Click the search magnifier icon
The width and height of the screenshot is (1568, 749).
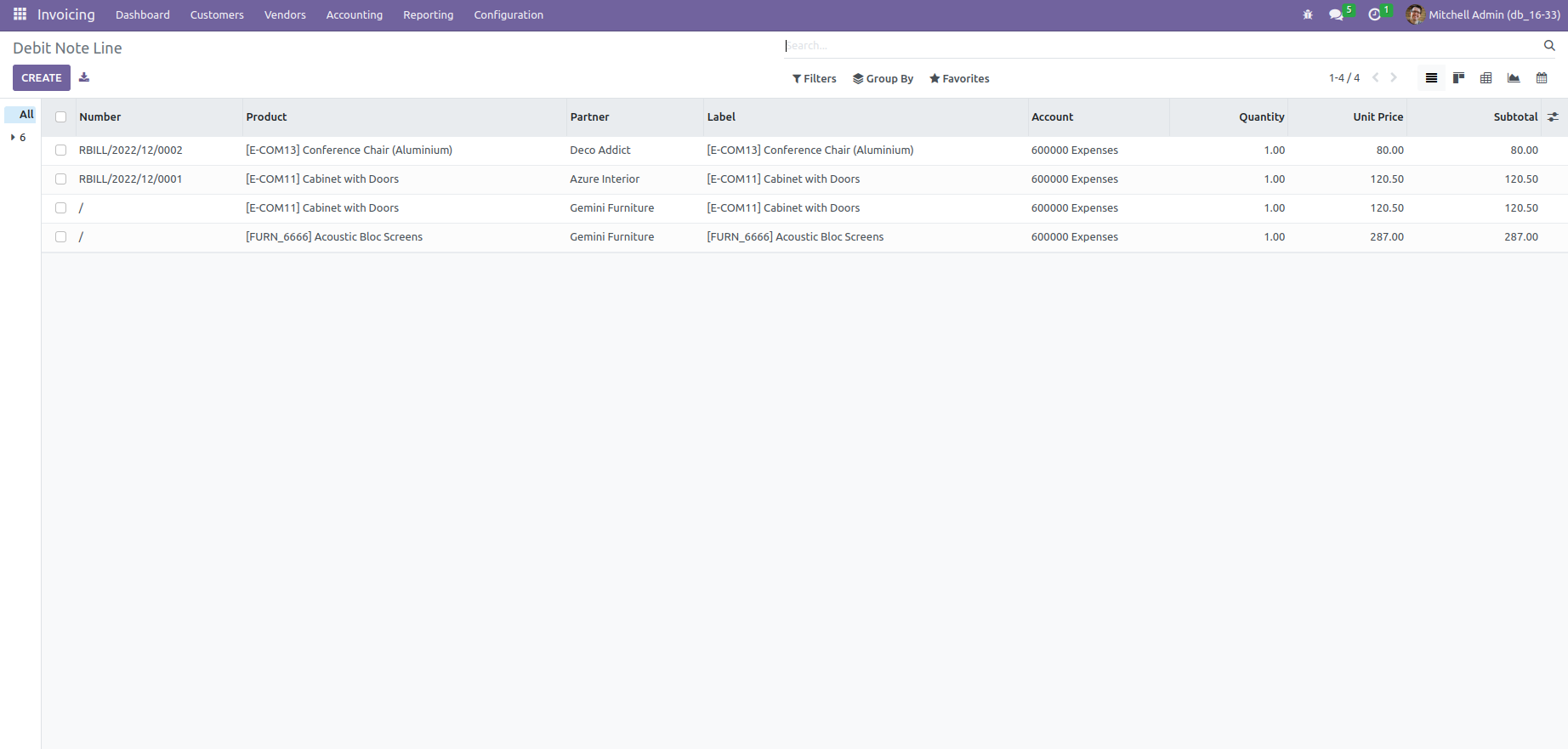1549,46
